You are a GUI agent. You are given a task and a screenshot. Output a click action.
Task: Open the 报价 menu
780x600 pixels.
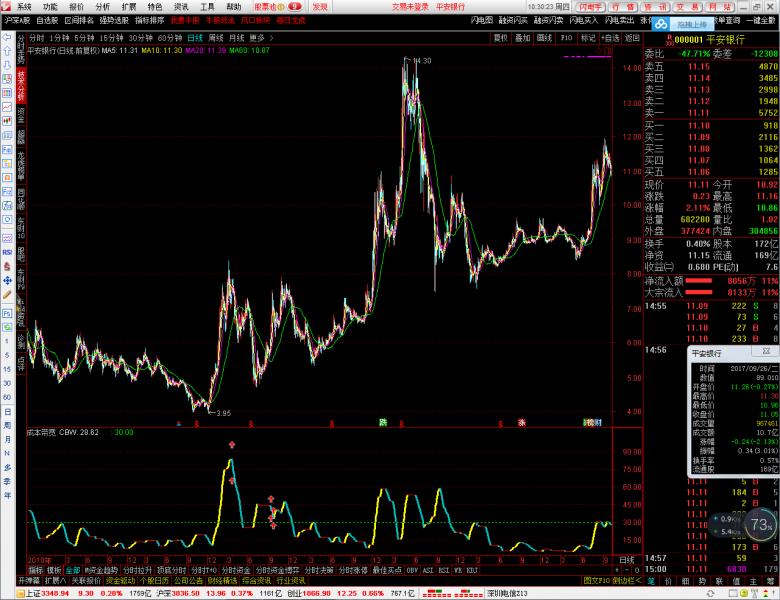(76, 6)
